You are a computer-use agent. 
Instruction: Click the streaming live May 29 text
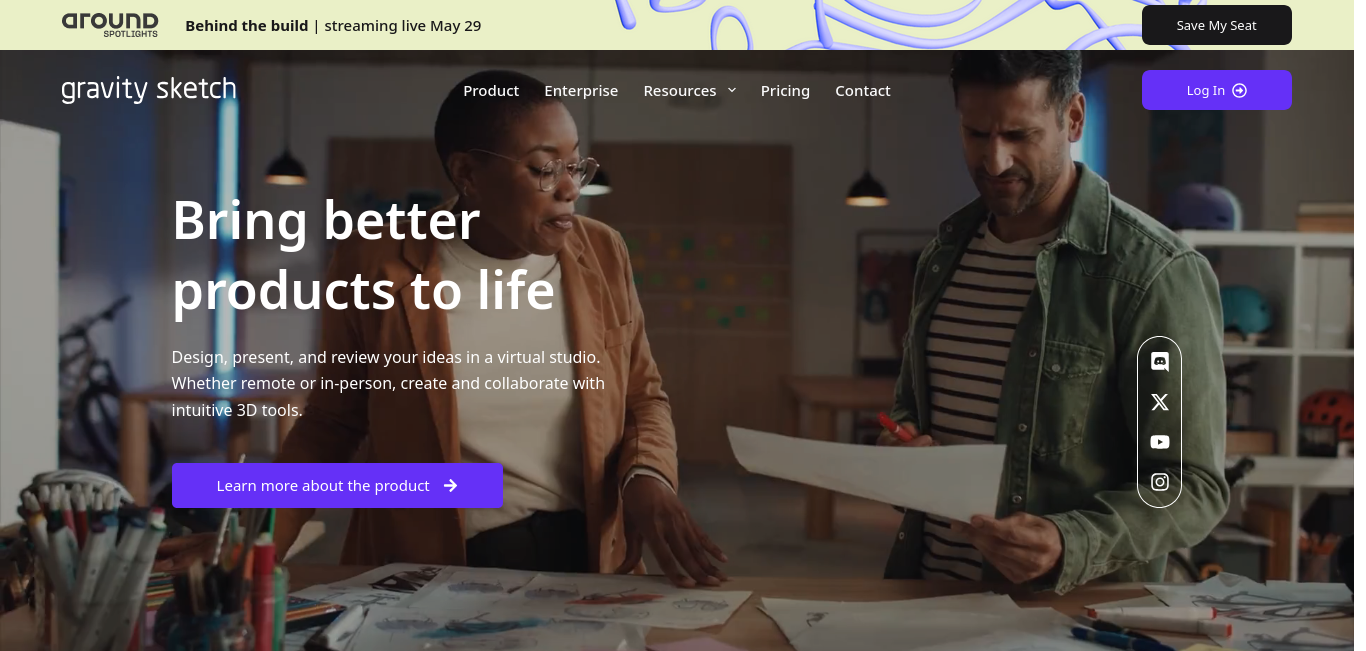click(x=403, y=25)
